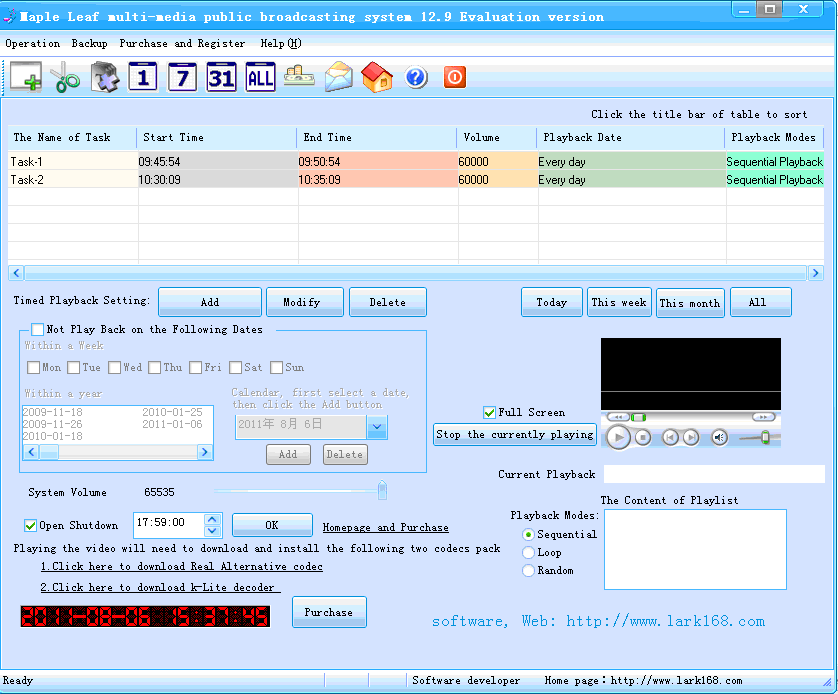Image resolution: width=838 pixels, height=694 pixels.
Task: Show monthly tasks with calendar 31 icon
Action: pos(221,77)
